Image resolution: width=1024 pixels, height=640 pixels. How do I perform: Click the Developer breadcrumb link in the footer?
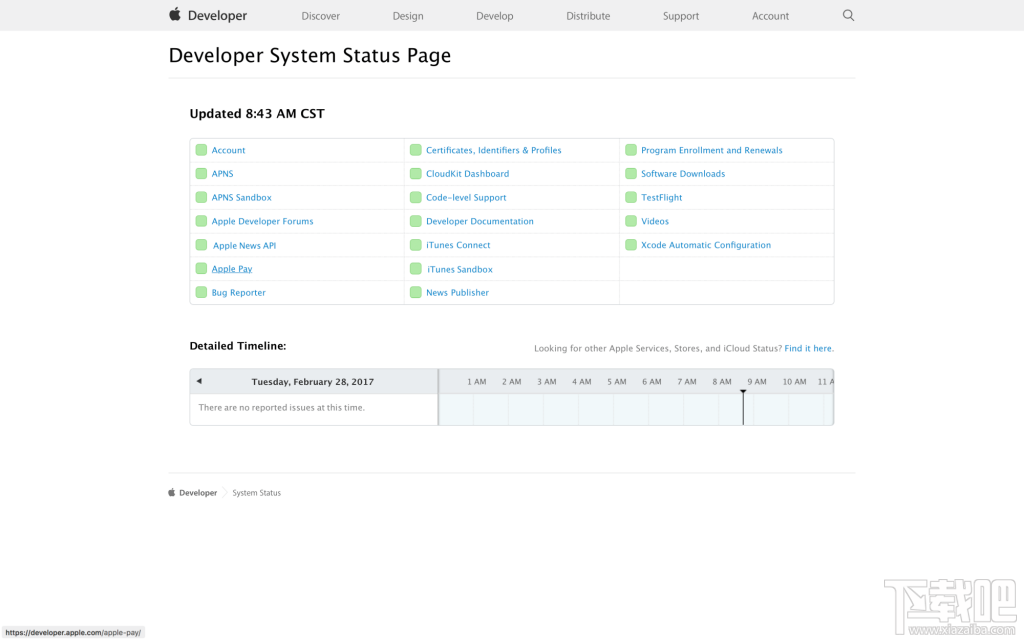tap(198, 493)
